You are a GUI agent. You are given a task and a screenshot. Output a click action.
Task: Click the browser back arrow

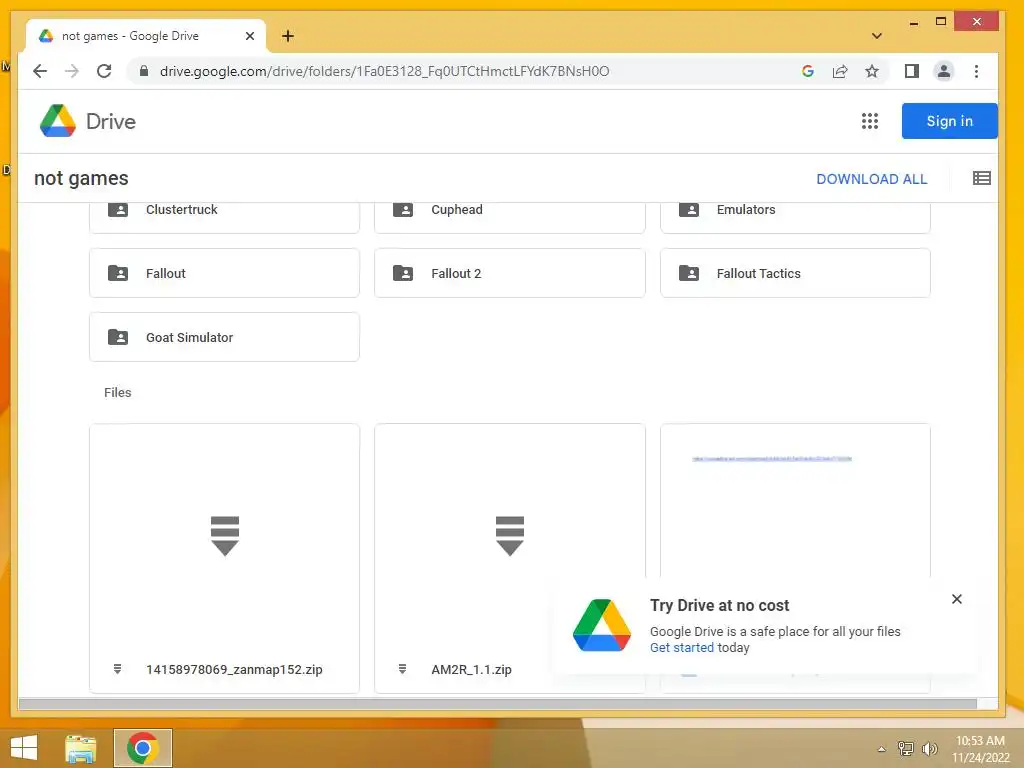[40, 71]
